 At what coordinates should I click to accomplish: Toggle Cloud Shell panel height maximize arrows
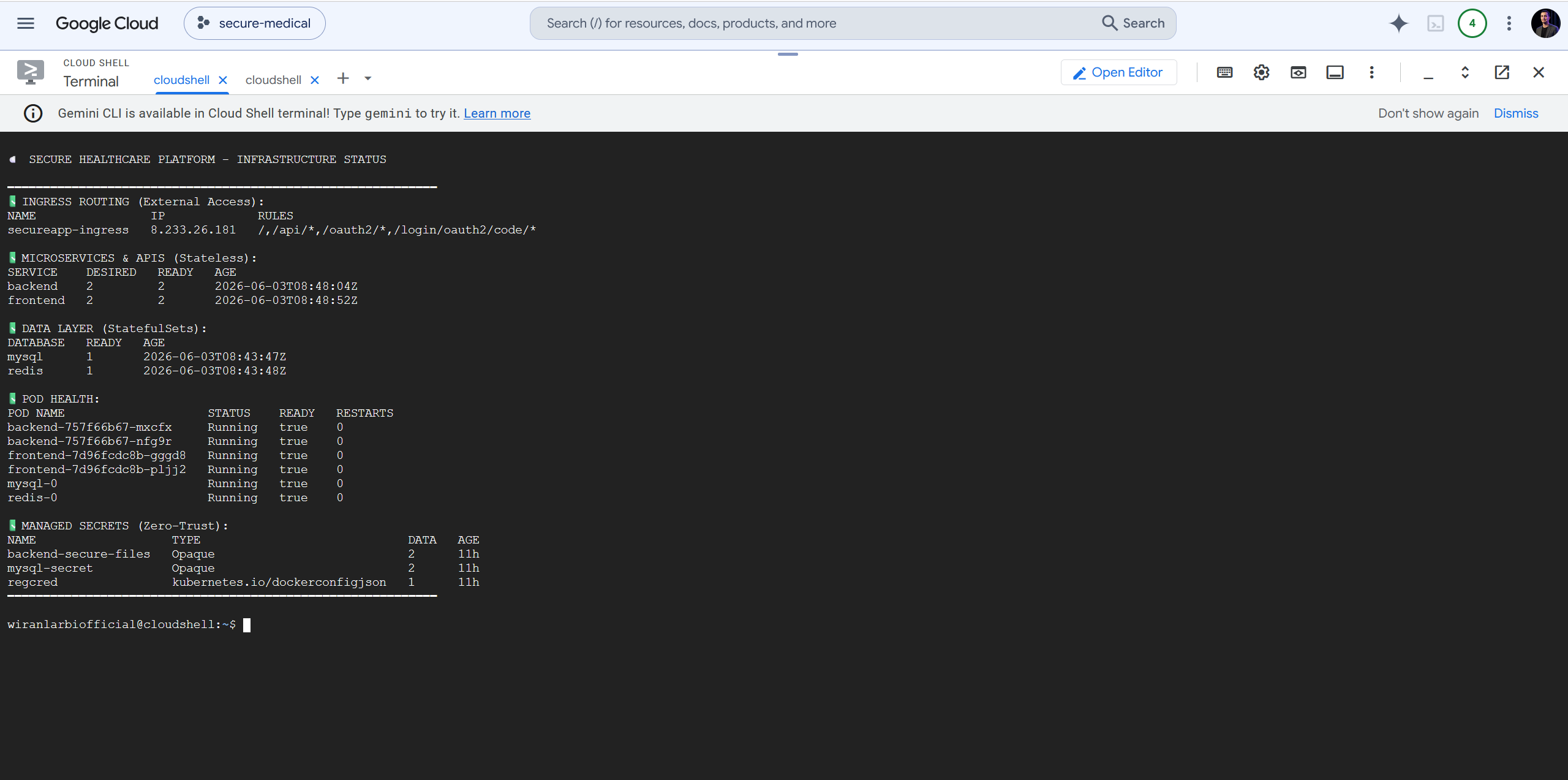(x=1465, y=72)
